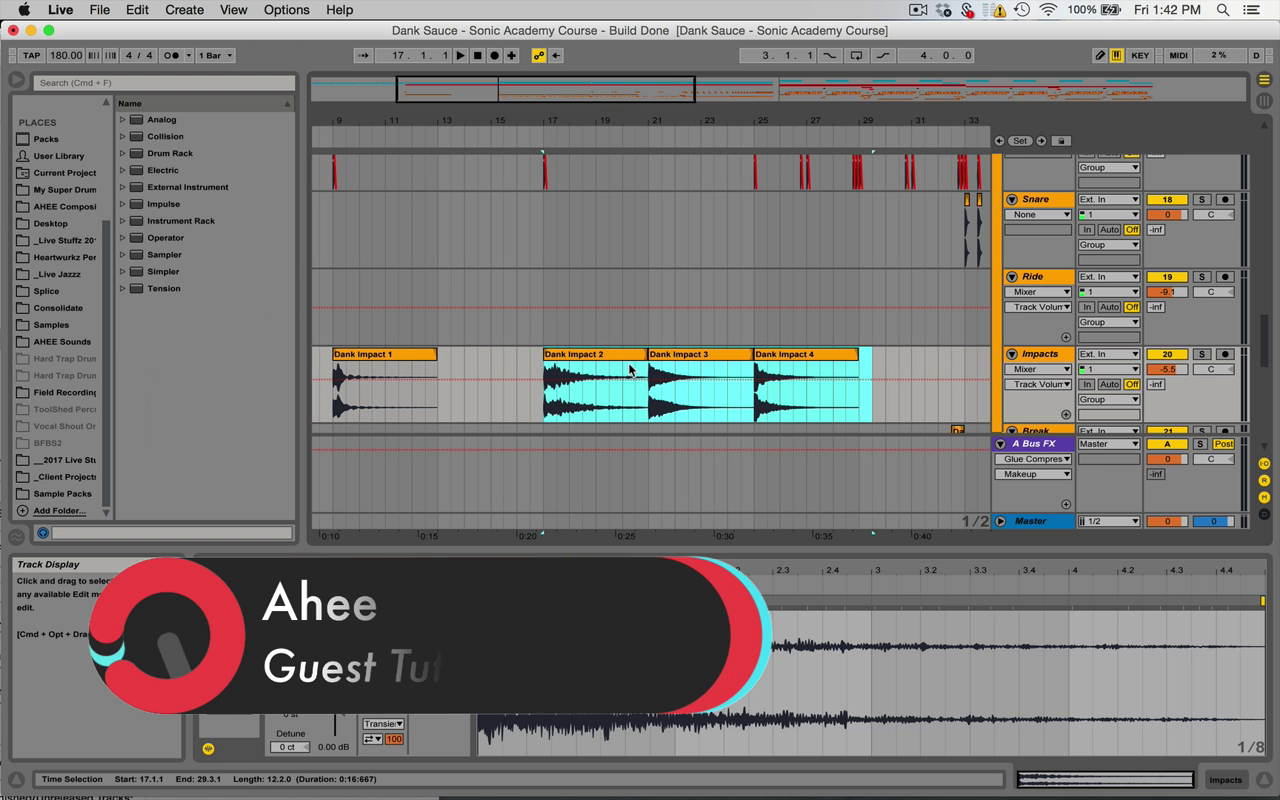Click the transport Play button

[461, 56]
